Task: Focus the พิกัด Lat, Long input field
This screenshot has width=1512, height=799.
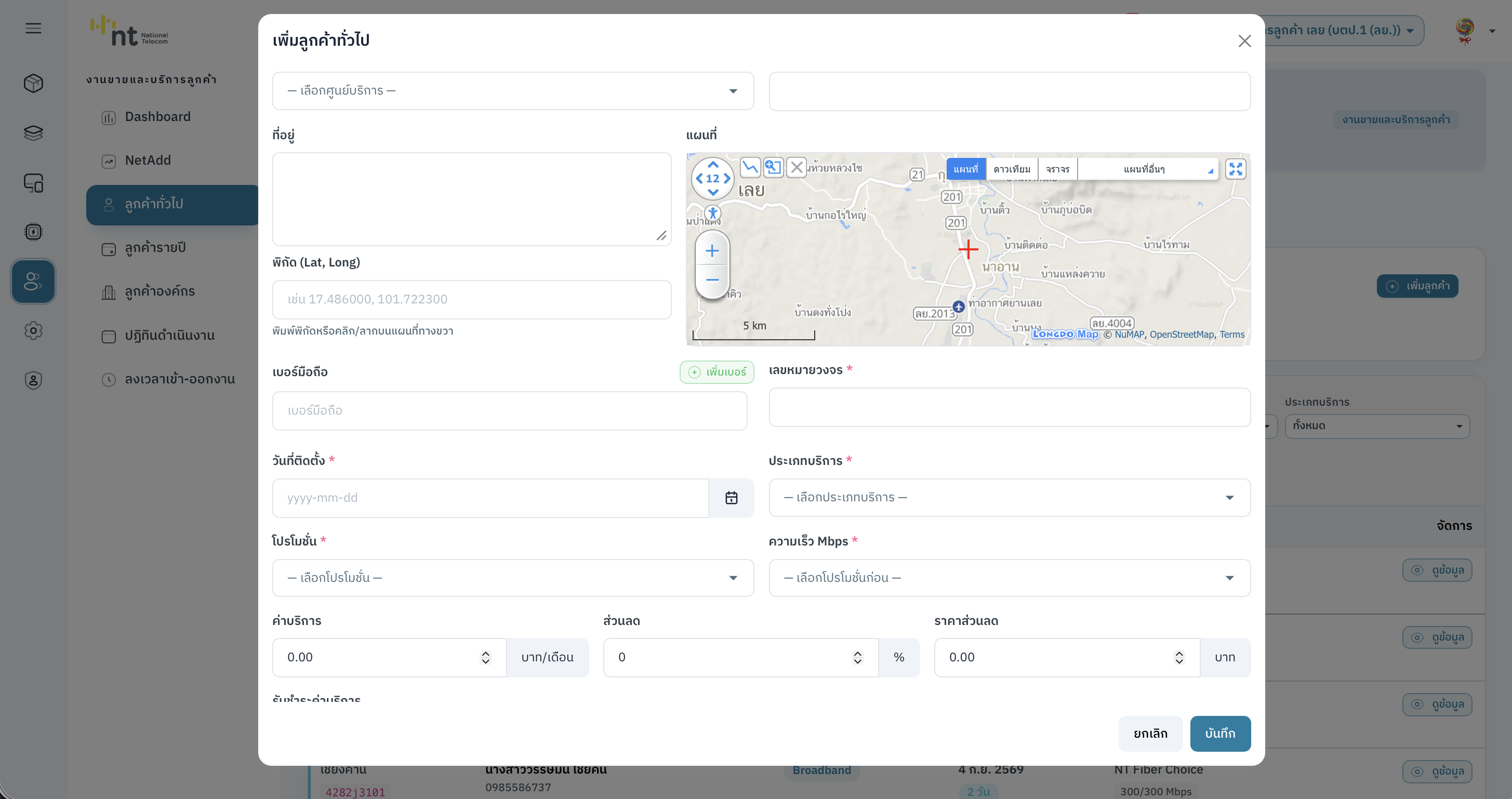Action: coord(471,299)
